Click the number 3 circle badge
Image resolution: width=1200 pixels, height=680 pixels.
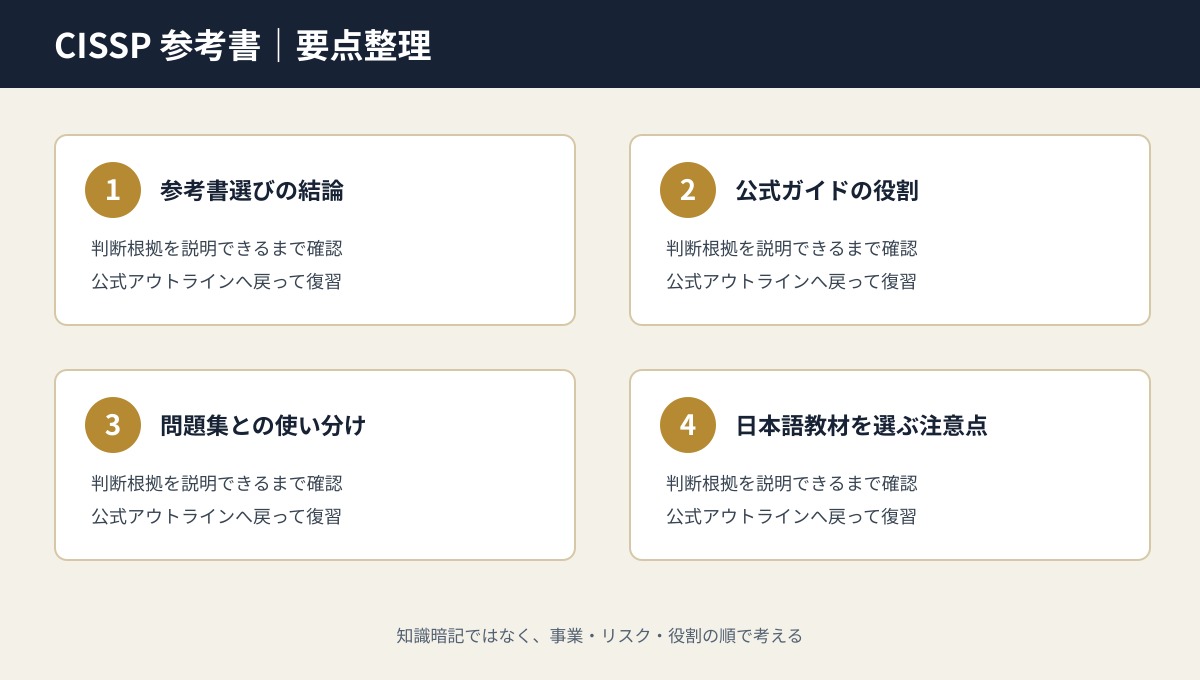(x=113, y=425)
